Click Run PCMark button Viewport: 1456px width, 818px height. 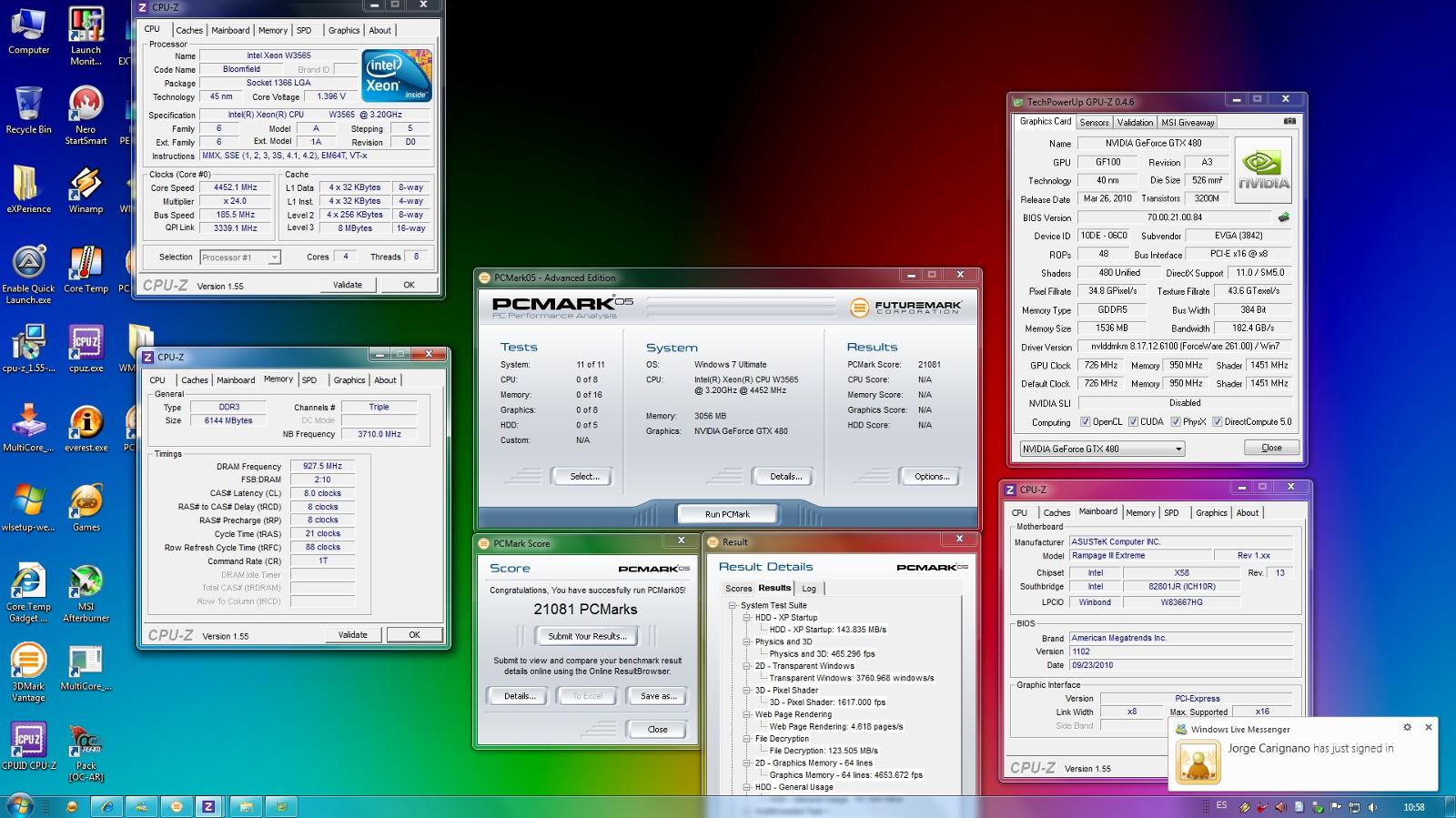(727, 514)
